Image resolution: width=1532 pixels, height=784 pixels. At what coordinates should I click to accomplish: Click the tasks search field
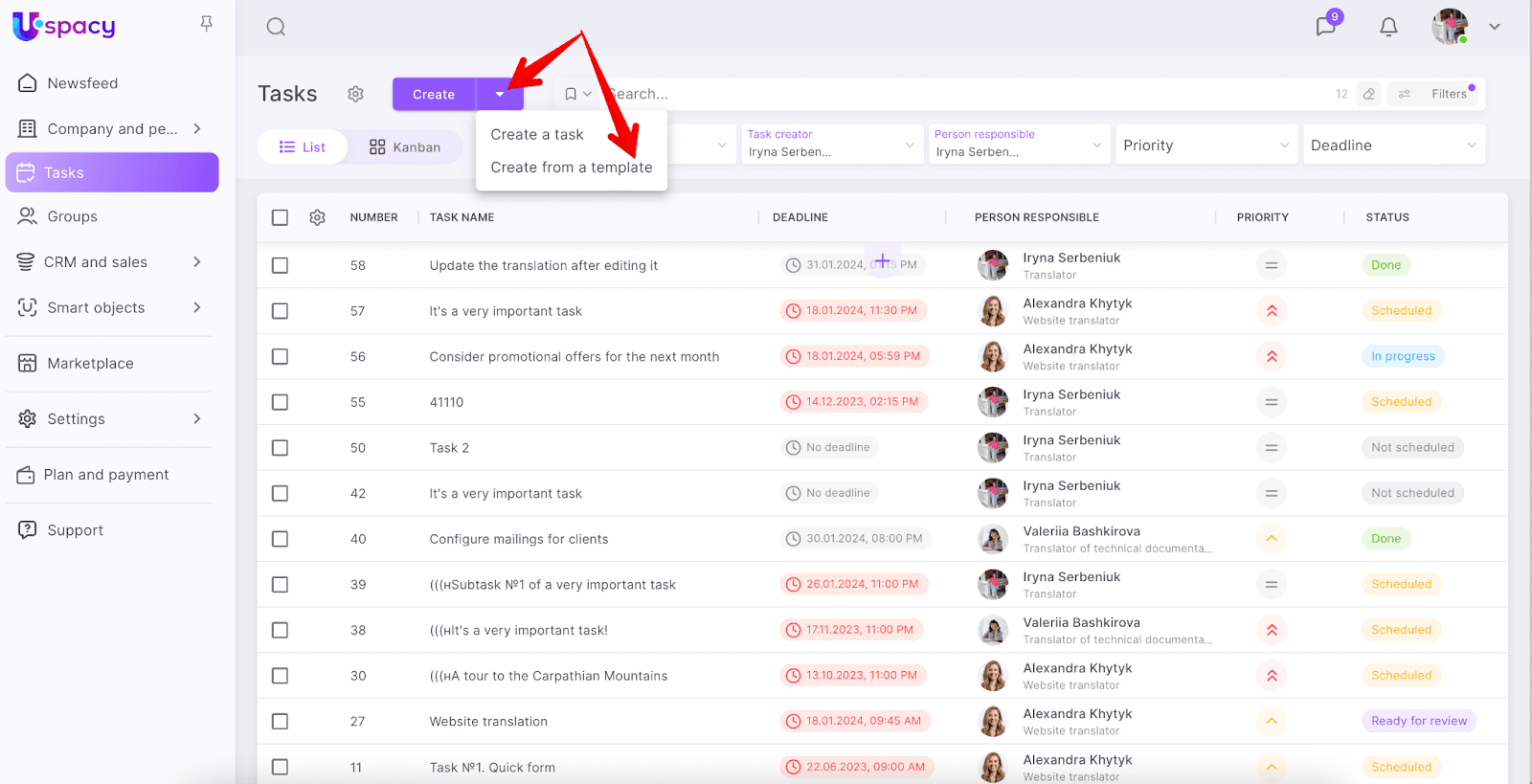pos(957,94)
